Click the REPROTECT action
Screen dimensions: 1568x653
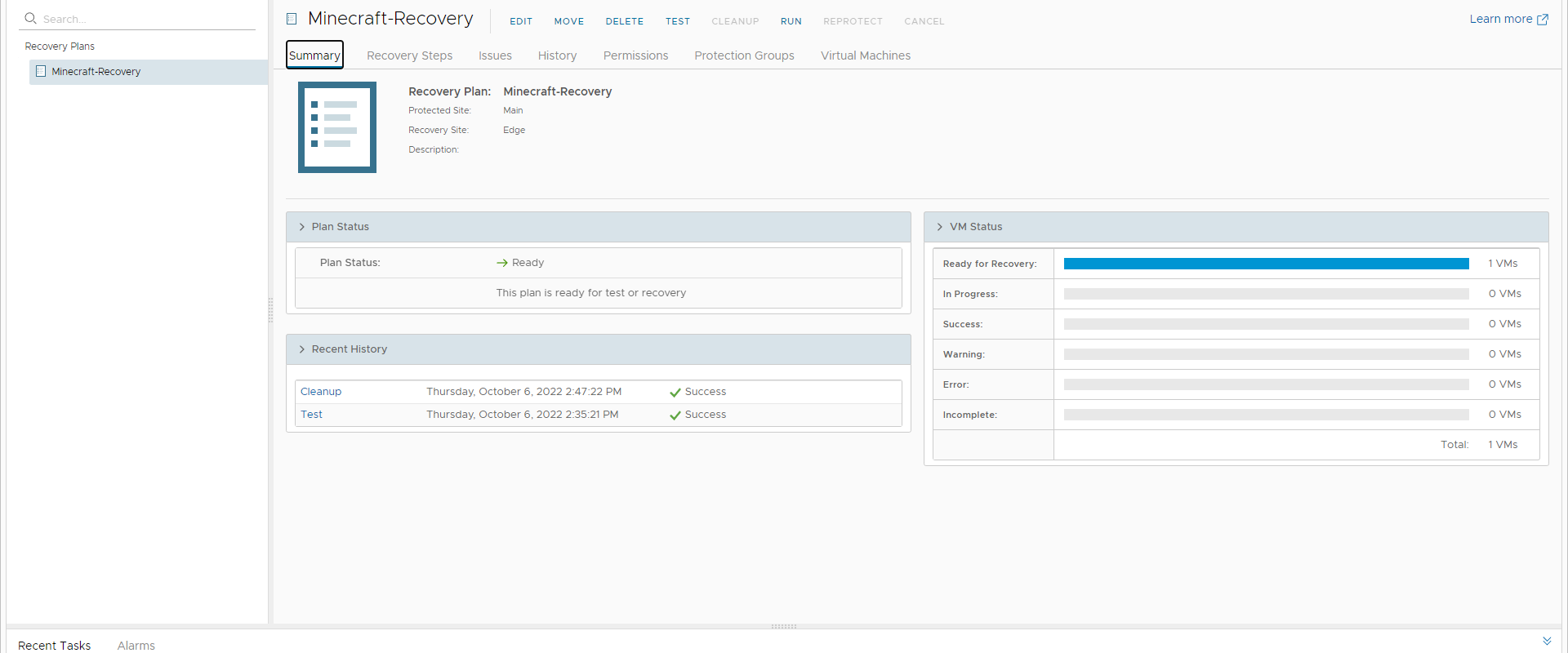coord(853,21)
